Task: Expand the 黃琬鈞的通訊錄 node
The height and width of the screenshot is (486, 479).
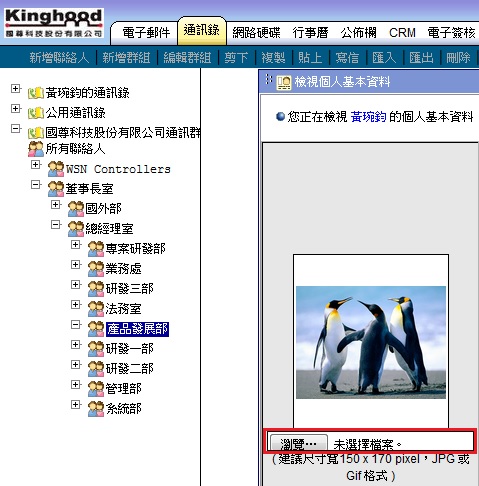Action: 16,89
